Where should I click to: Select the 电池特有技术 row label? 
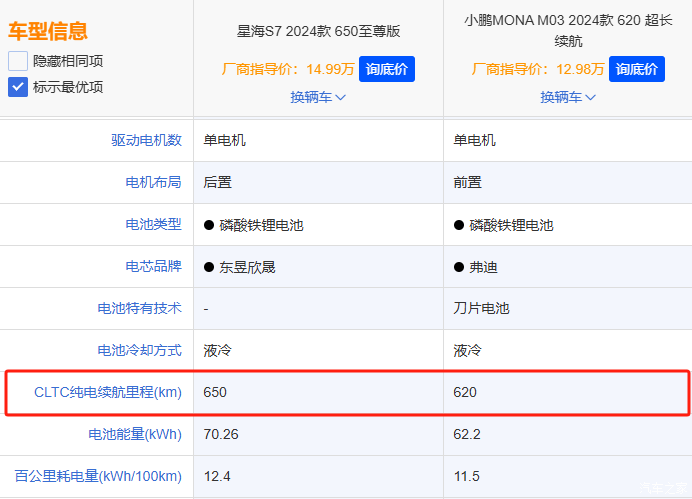coord(139,308)
